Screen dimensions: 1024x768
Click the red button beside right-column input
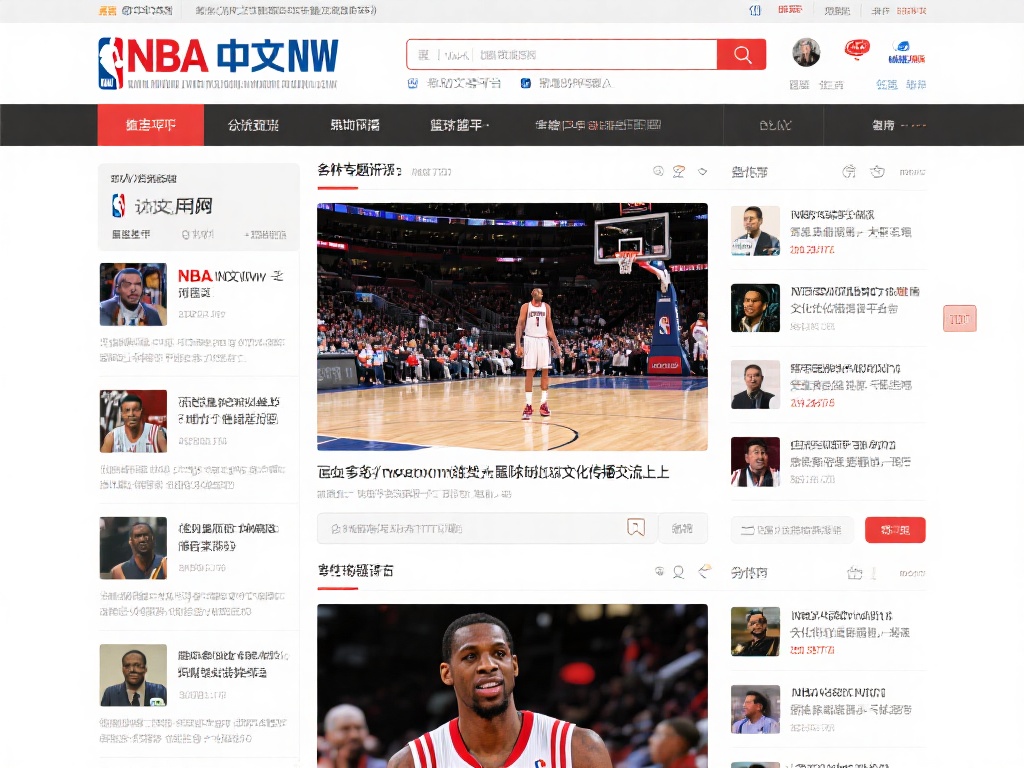click(895, 530)
